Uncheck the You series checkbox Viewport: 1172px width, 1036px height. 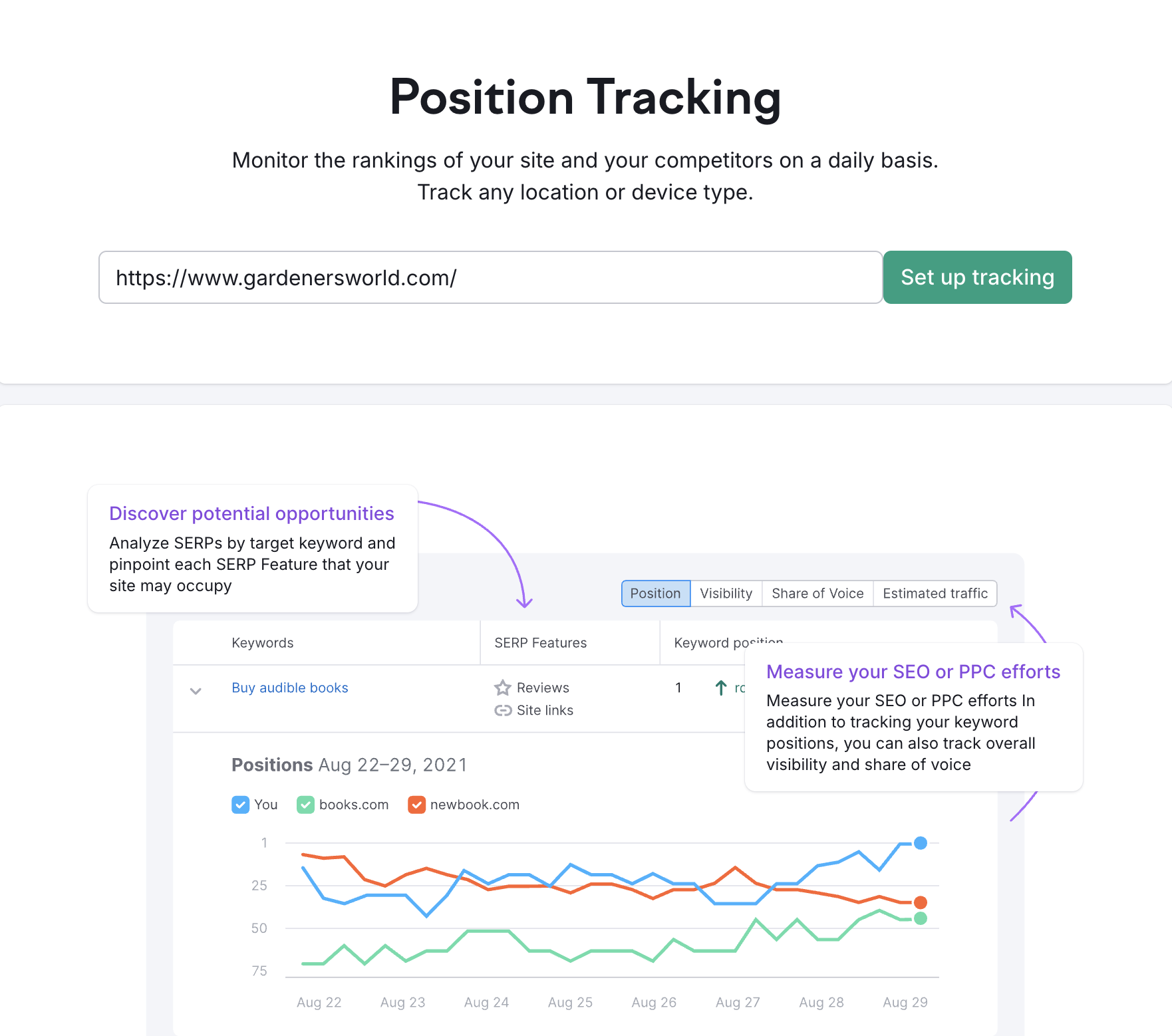[240, 805]
